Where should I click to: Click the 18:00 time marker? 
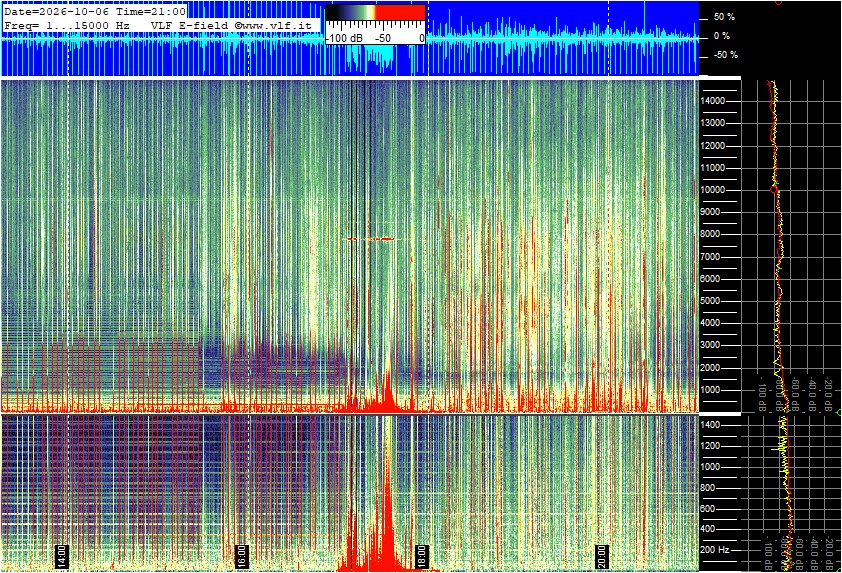422,557
